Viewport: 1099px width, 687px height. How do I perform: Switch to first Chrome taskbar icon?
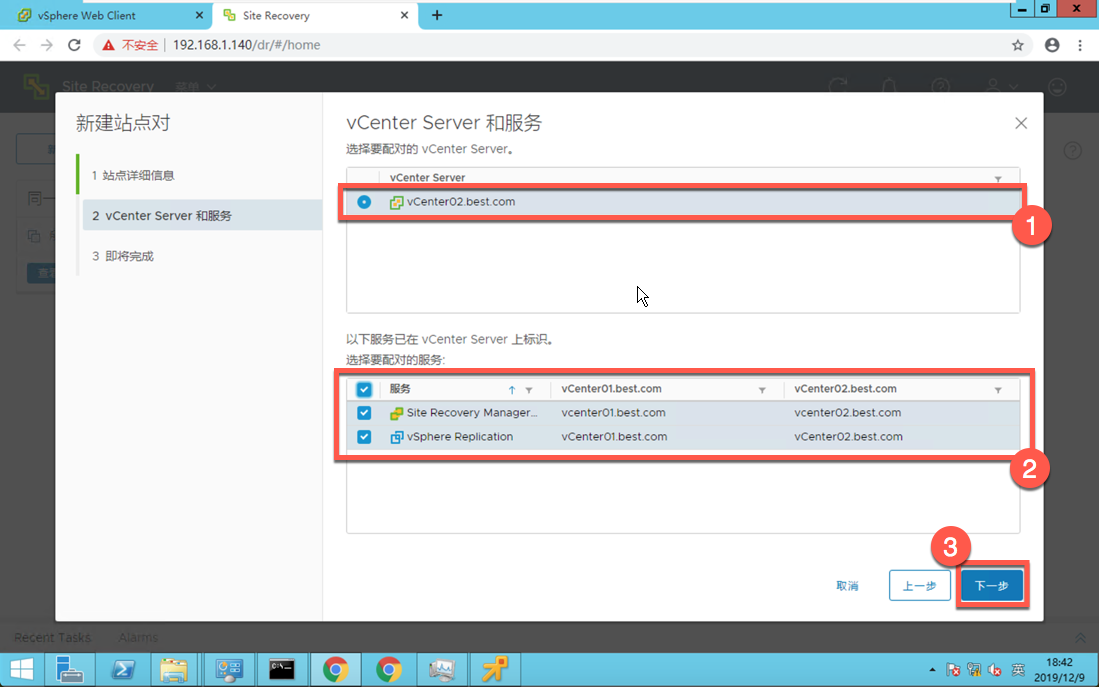click(336, 669)
